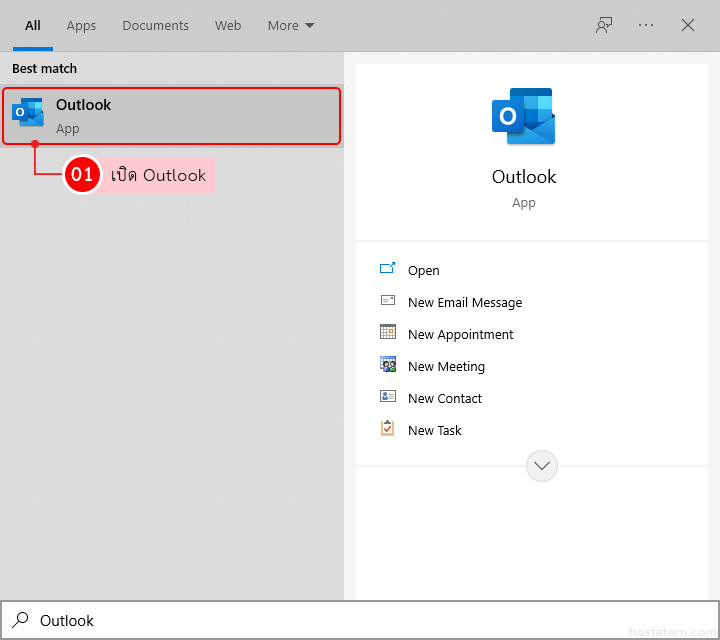Expand more actions with the chevron button
The width and height of the screenshot is (720, 640).
click(x=541, y=466)
